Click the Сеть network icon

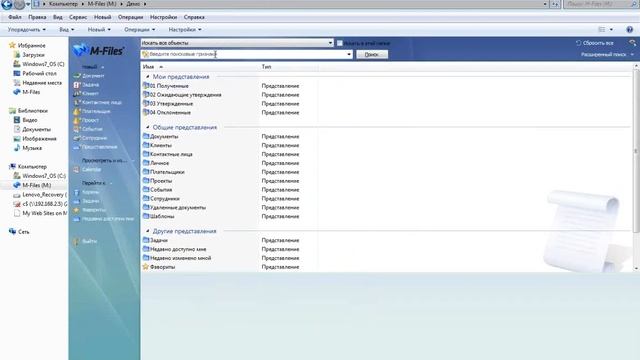click(x=12, y=231)
